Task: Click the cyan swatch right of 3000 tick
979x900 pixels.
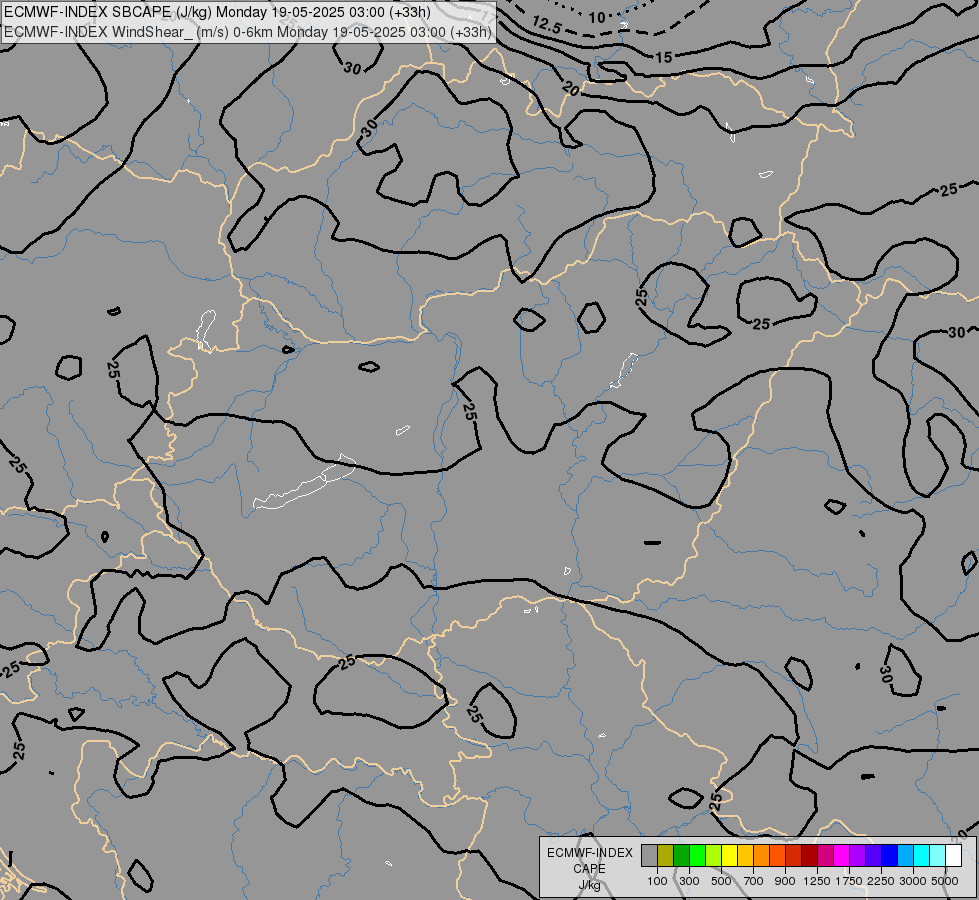Action: coord(922,855)
